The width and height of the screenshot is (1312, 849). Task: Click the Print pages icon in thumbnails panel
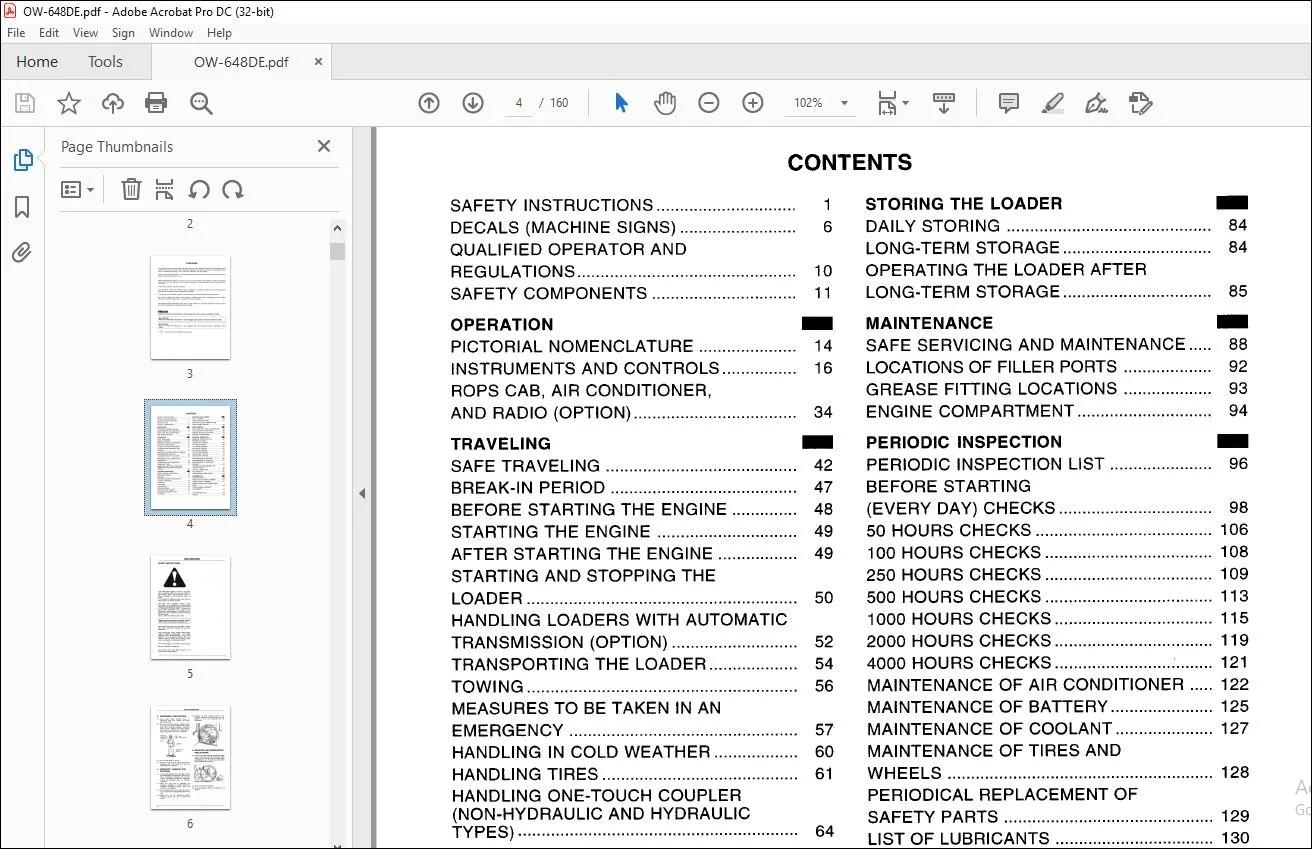click(x=165, y=189)
